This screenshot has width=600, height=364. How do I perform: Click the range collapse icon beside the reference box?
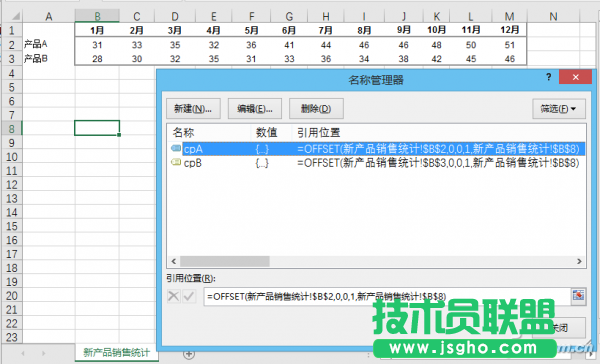[x=578, y=295]
